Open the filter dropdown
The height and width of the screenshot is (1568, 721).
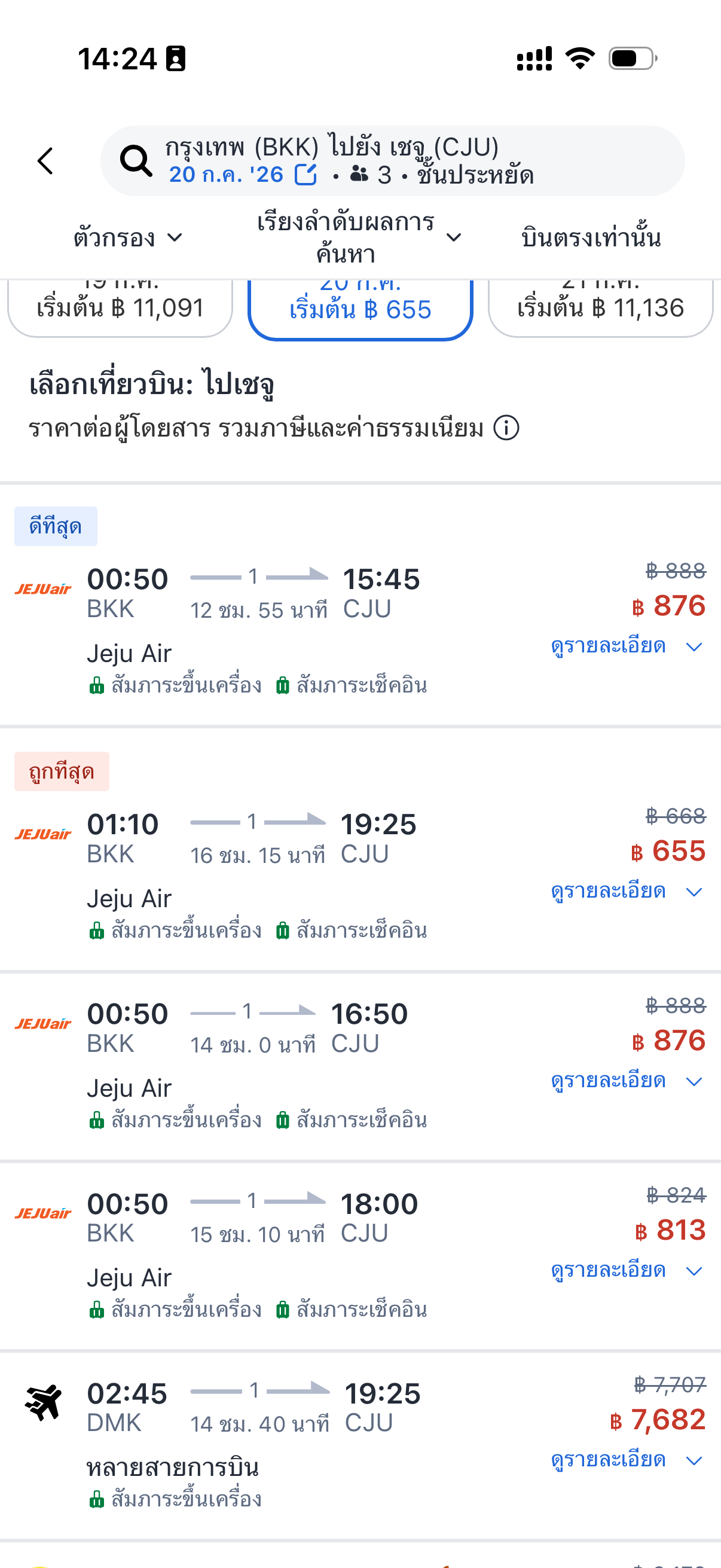click(x=128, y=237)
